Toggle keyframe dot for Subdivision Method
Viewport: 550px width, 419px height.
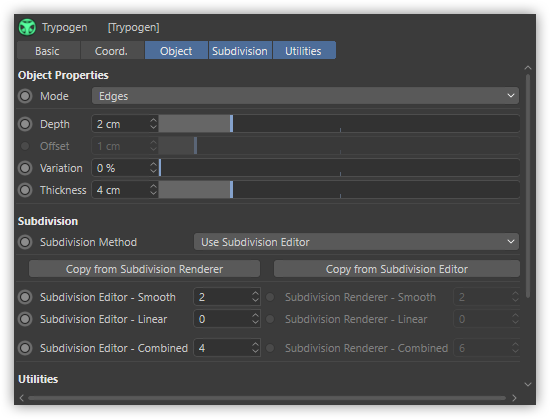tap(25, 242)
